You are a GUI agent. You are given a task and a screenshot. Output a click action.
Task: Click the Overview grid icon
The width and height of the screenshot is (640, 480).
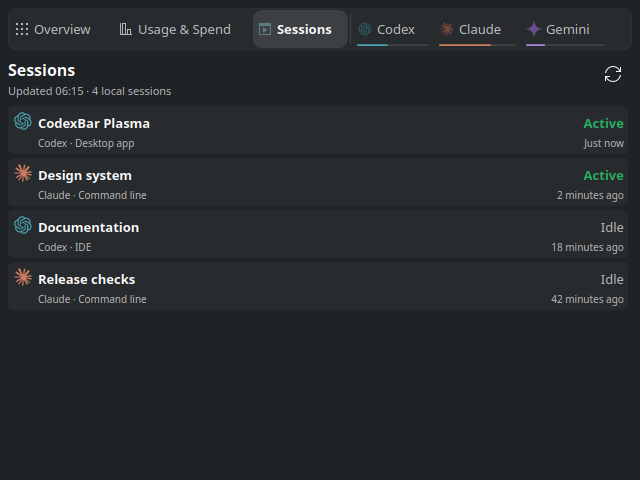point(22,29)
